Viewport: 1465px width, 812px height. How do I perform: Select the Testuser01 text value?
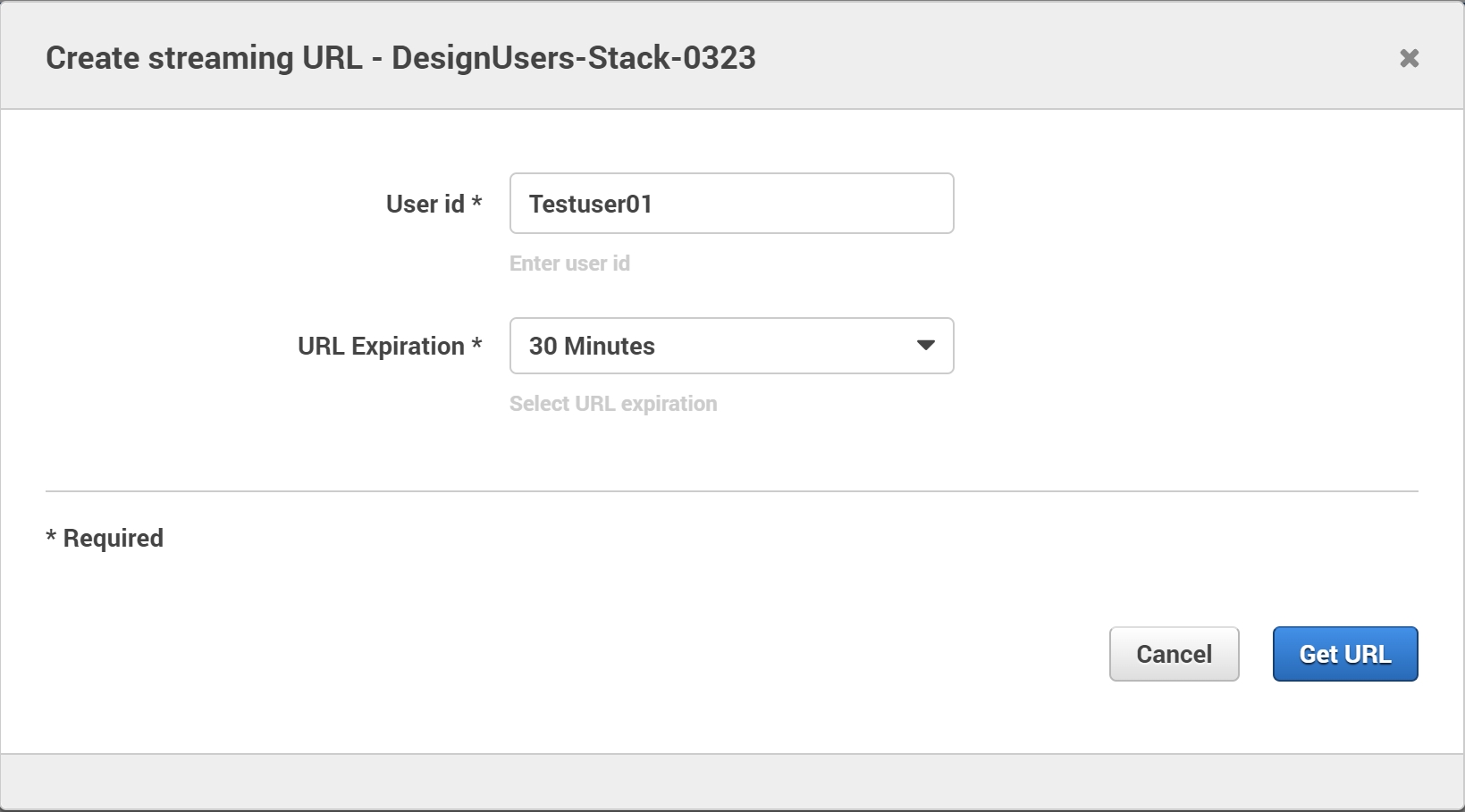591,203
